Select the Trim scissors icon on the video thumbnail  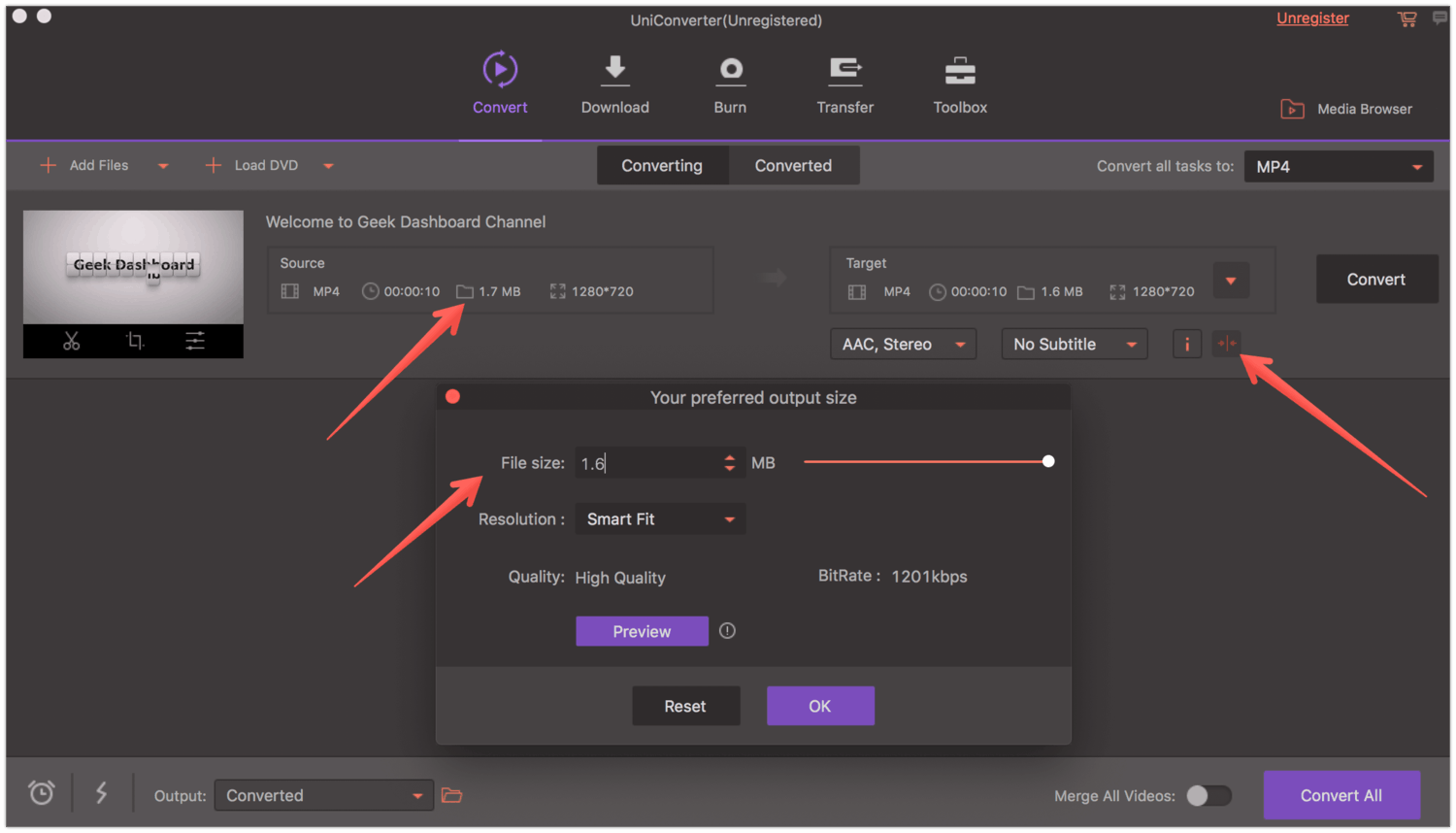[x=71, y=341]
